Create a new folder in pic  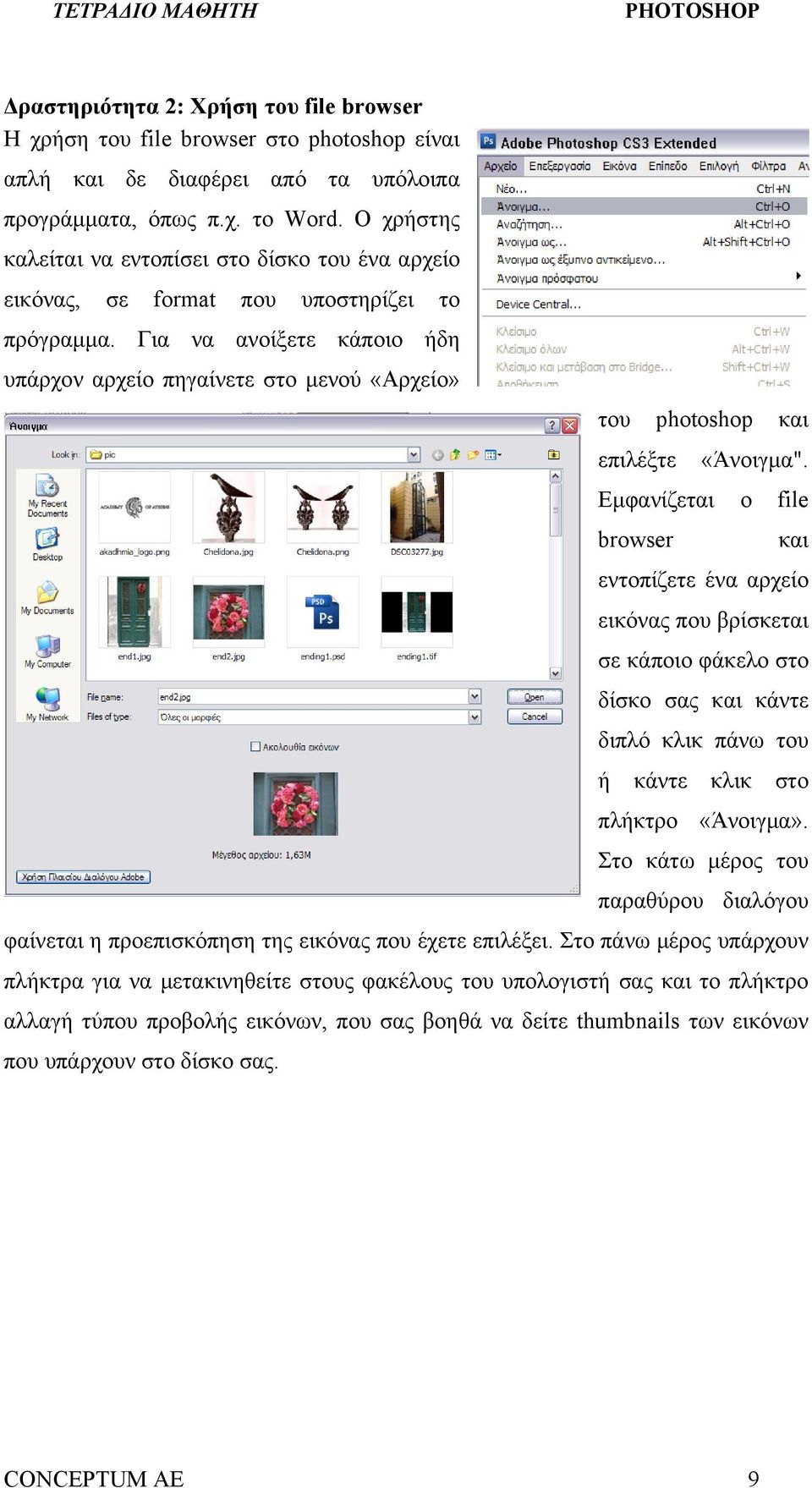(473, 455)
